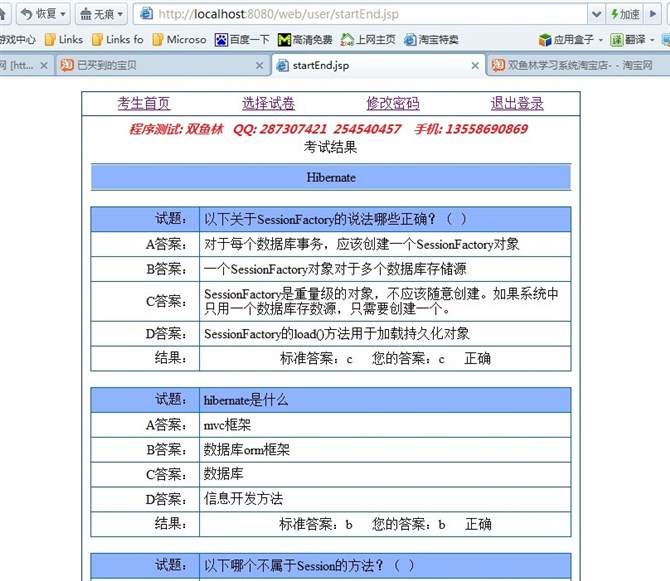Image resolution: width=670 pixels, height=581 pixels.
Task: Click the 退出登录 link
Action: 517,103
